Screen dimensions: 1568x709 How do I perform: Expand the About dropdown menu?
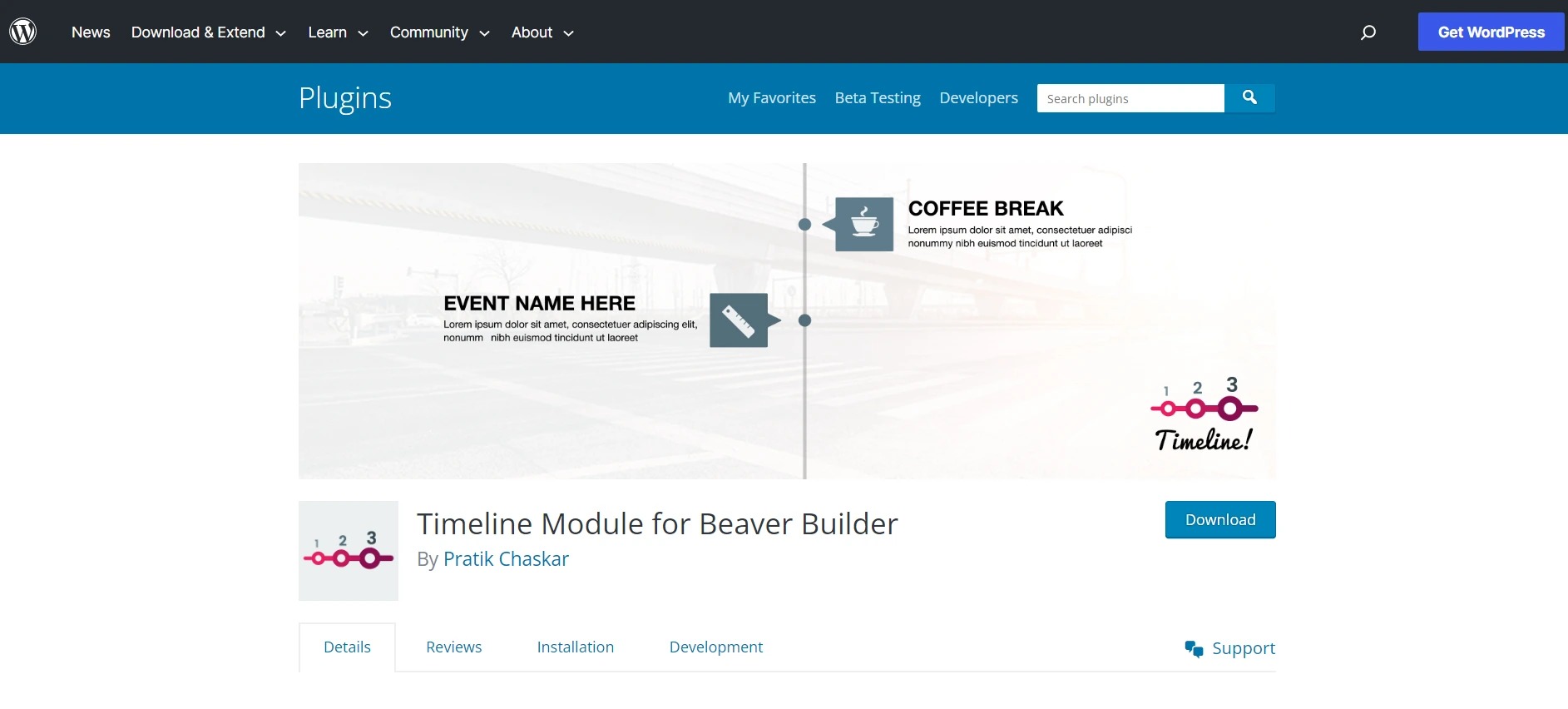(x=542, y=32)
